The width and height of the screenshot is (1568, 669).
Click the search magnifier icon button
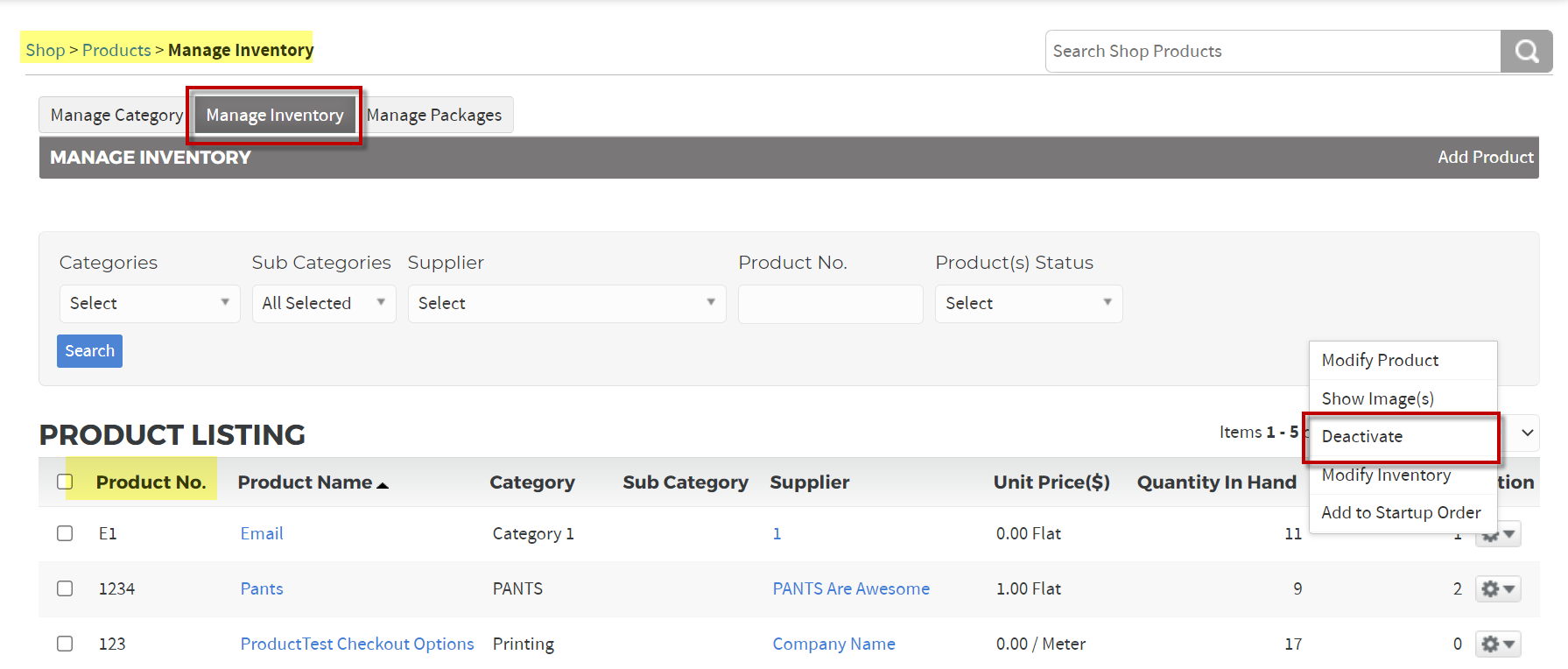point(1526,52)
